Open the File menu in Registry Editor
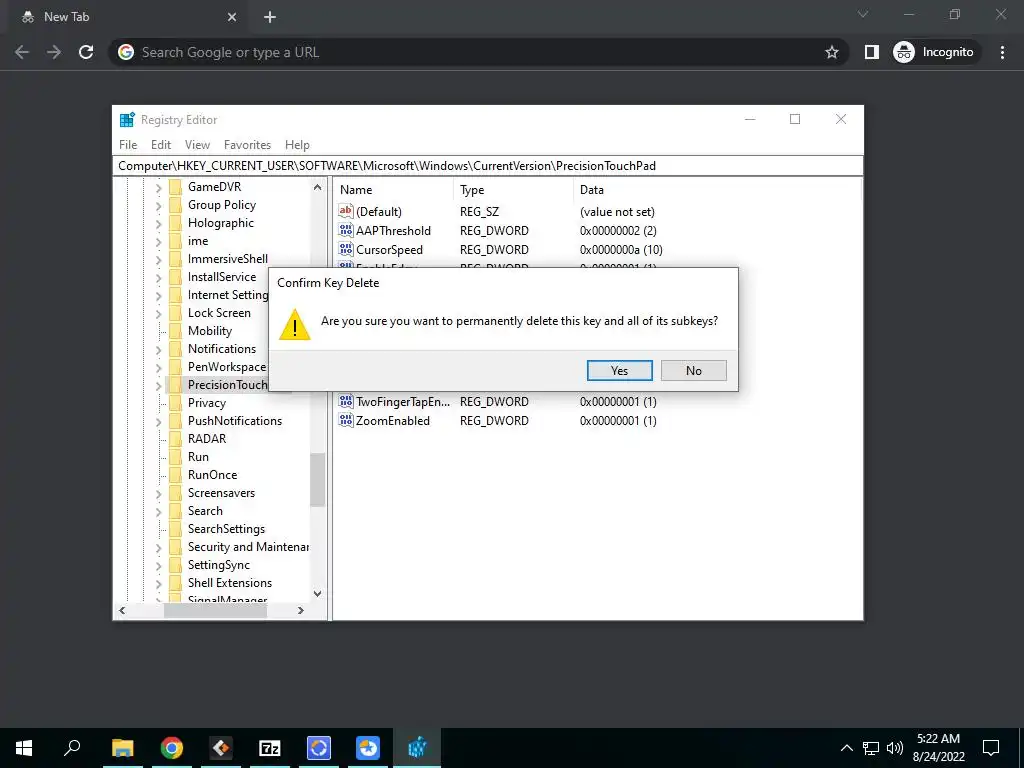The height and width of the screenshot is (768, 1024). tap(128, 145)
